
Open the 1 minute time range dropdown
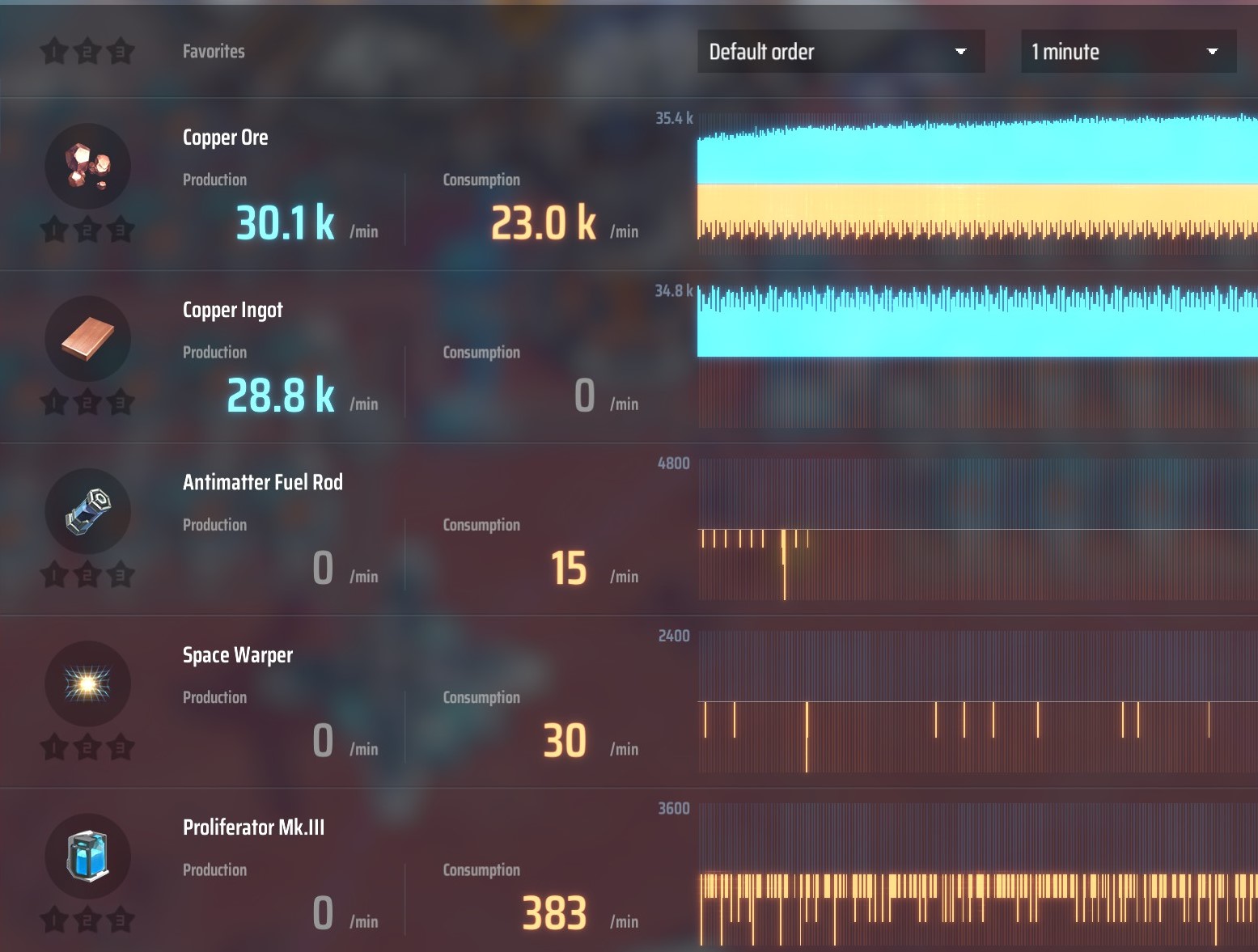pos(1128,52)
